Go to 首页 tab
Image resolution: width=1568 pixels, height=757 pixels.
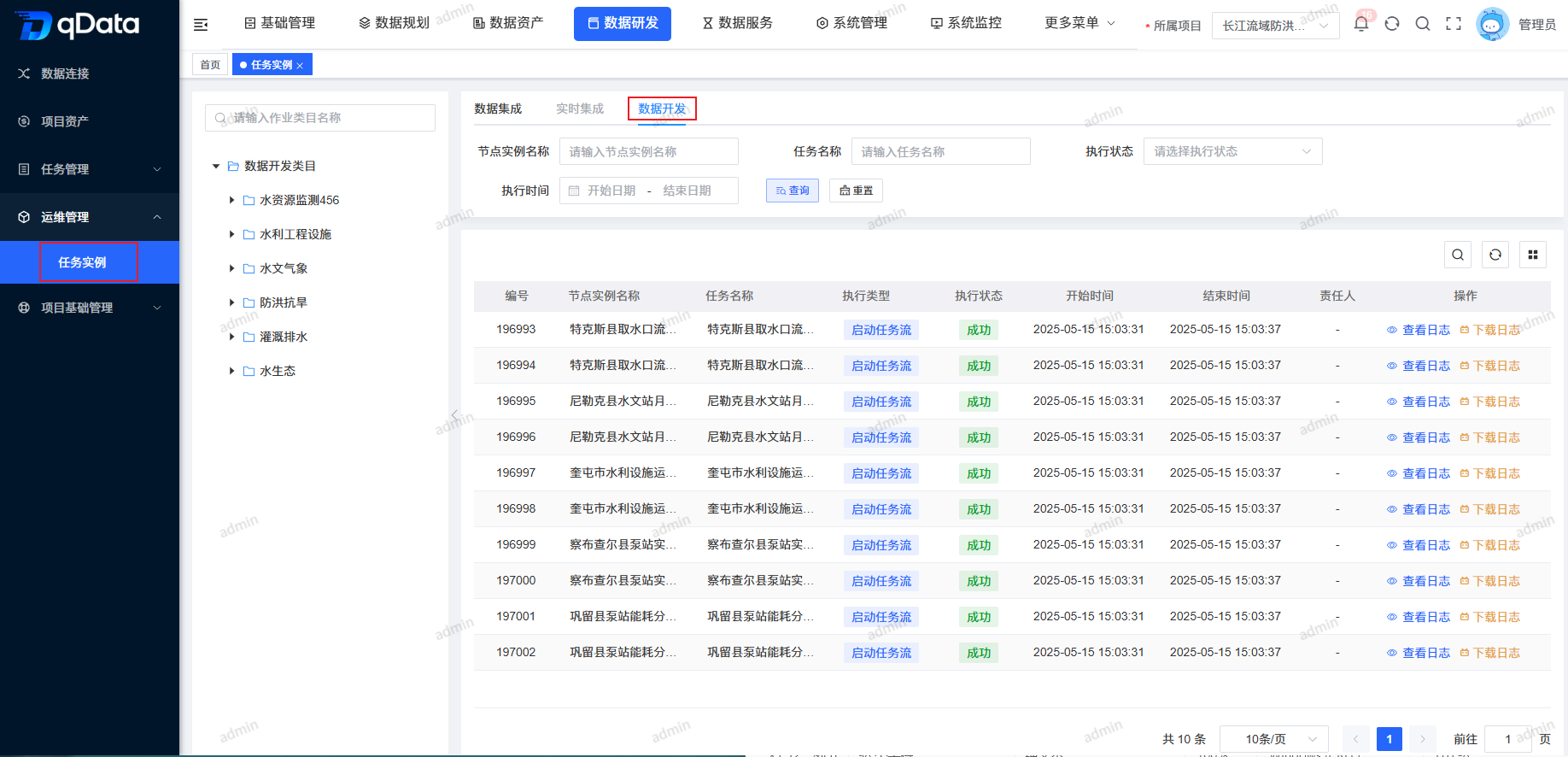coord(210,65)
